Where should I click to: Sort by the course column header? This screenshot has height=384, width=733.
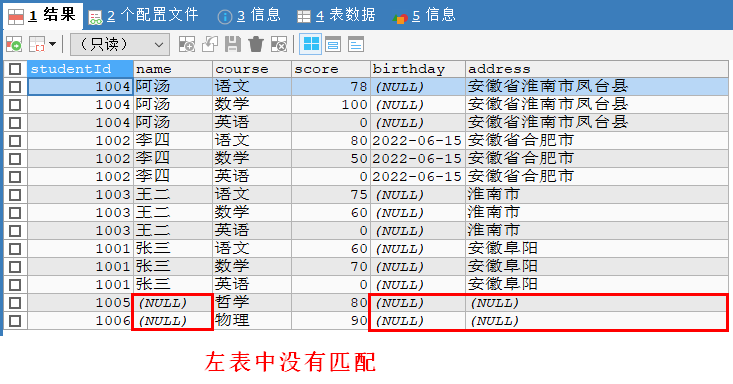[252, 69]
